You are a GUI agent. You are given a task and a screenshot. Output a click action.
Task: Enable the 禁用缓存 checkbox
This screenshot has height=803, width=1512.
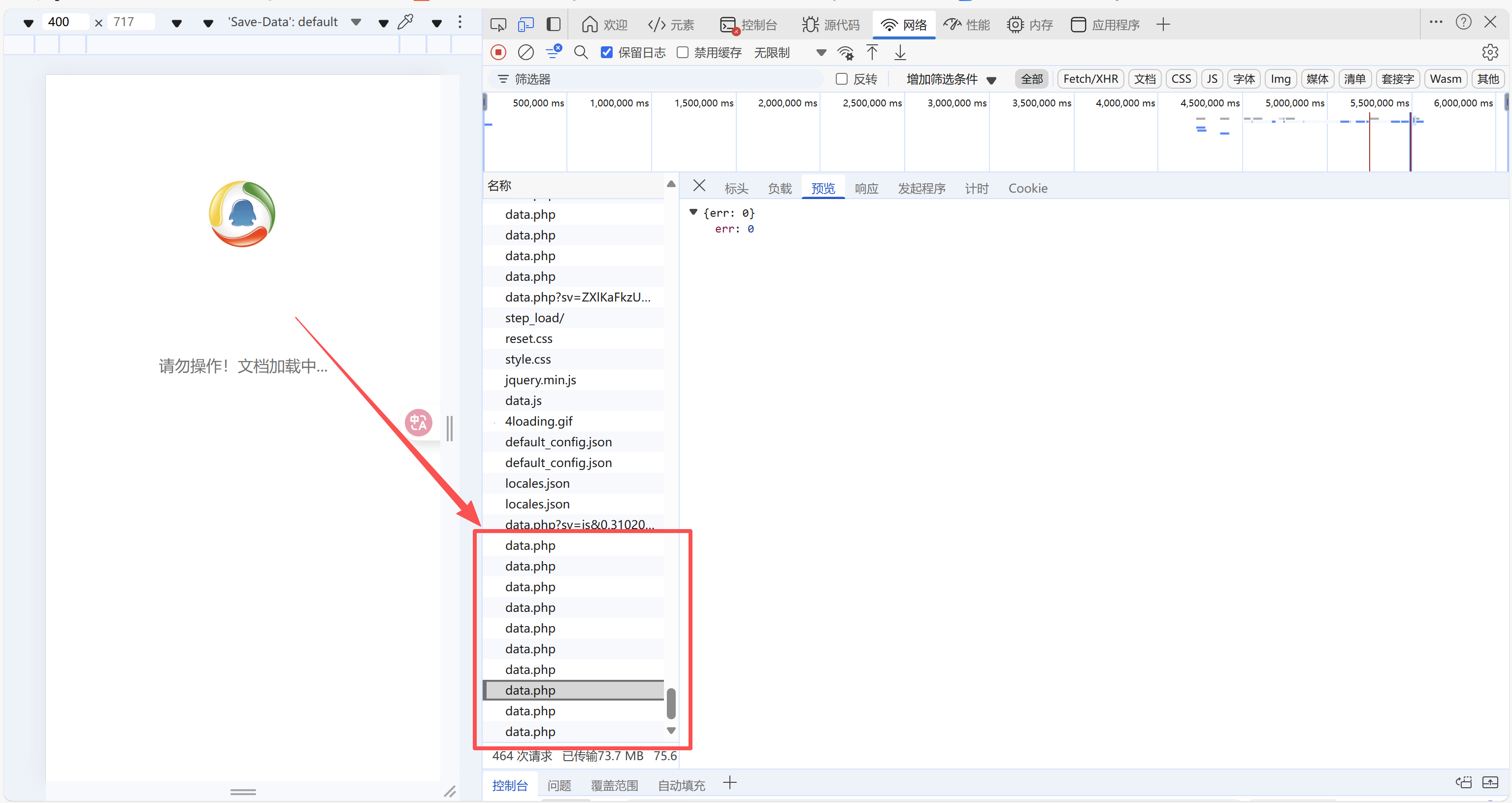(683, 53)
